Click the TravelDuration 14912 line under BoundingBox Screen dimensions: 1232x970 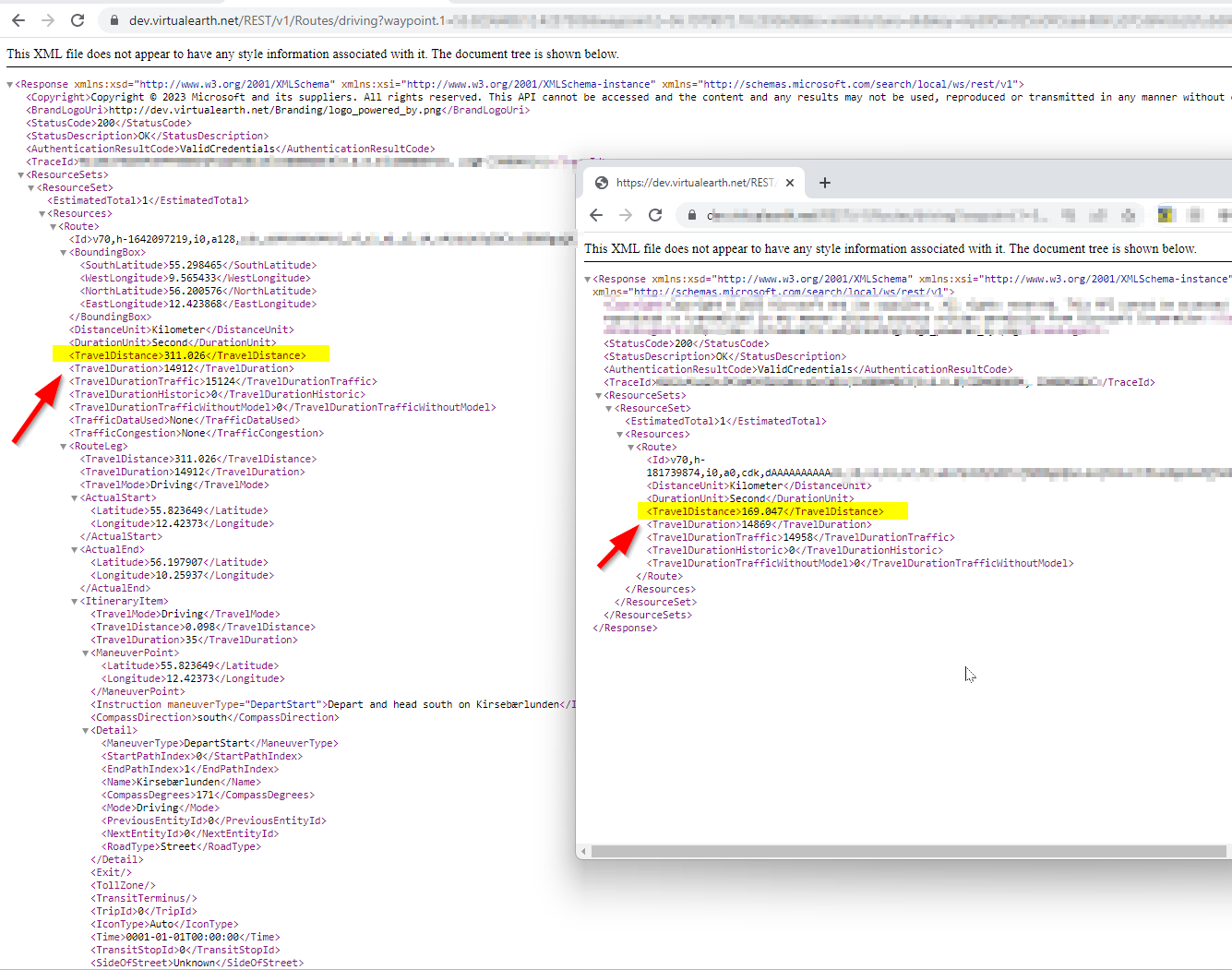click(182, 368)
